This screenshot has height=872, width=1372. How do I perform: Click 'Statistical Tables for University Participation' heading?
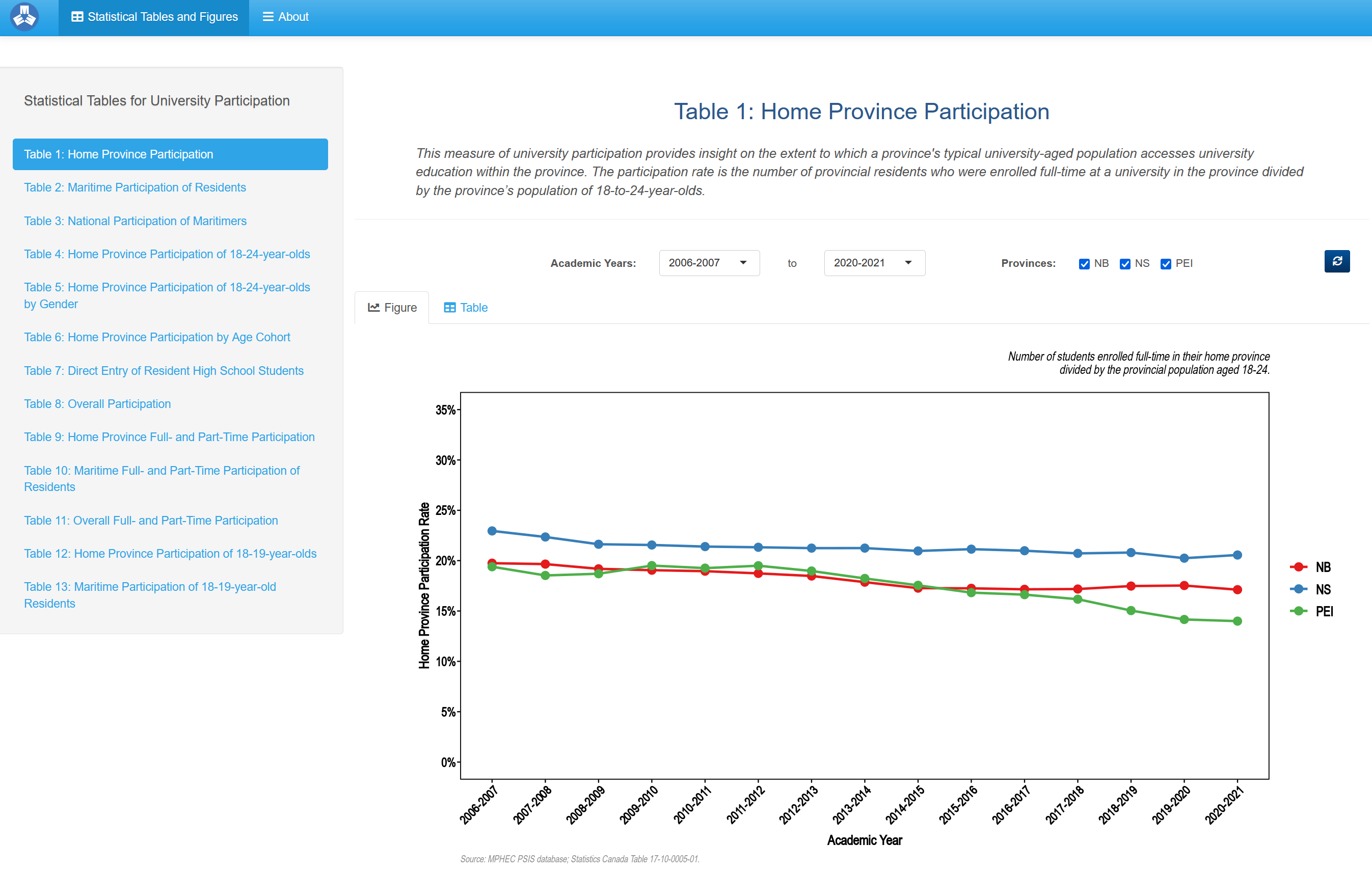click(157, 101)
